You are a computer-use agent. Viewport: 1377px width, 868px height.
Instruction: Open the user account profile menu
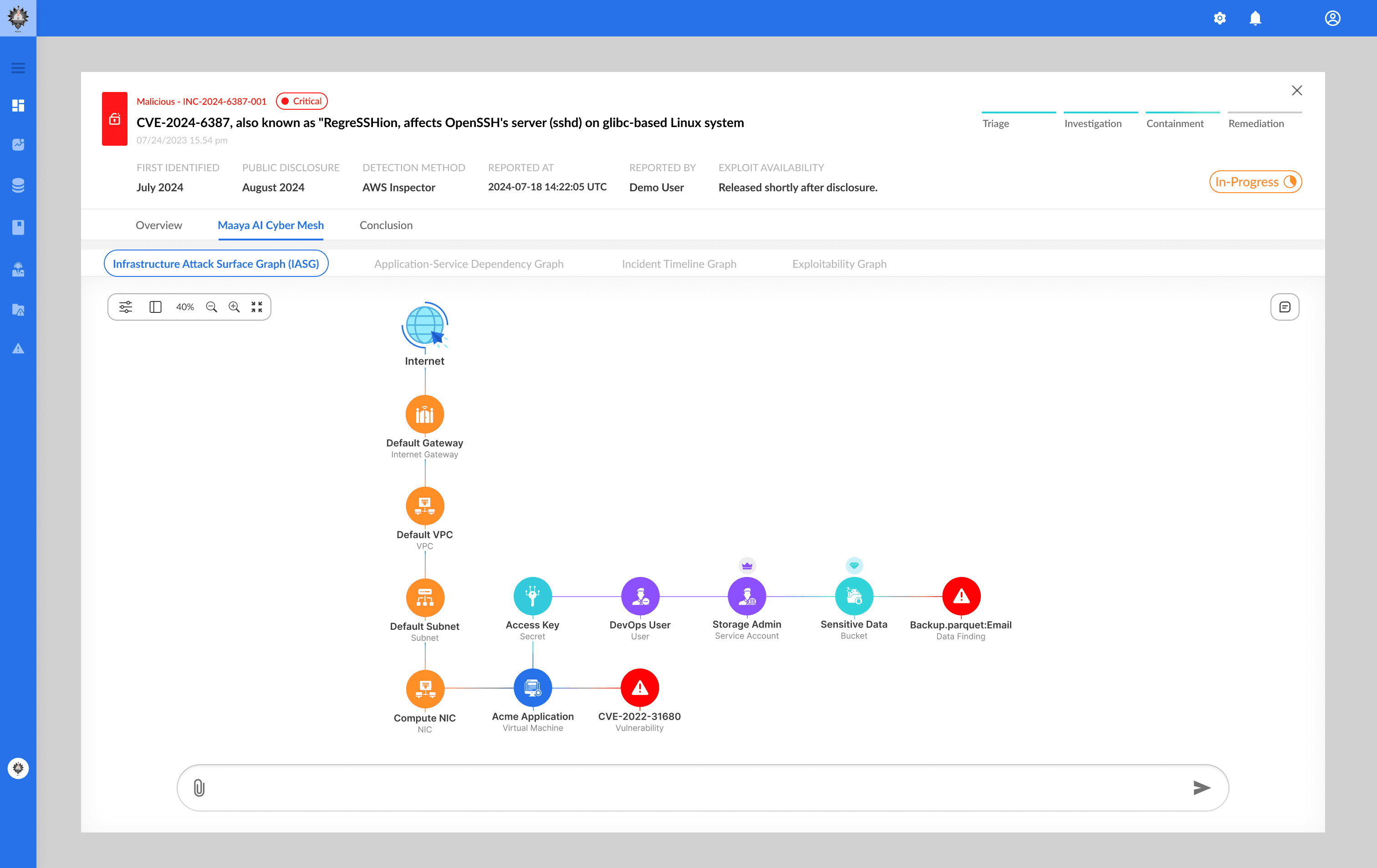click(x=1332, y=18)
